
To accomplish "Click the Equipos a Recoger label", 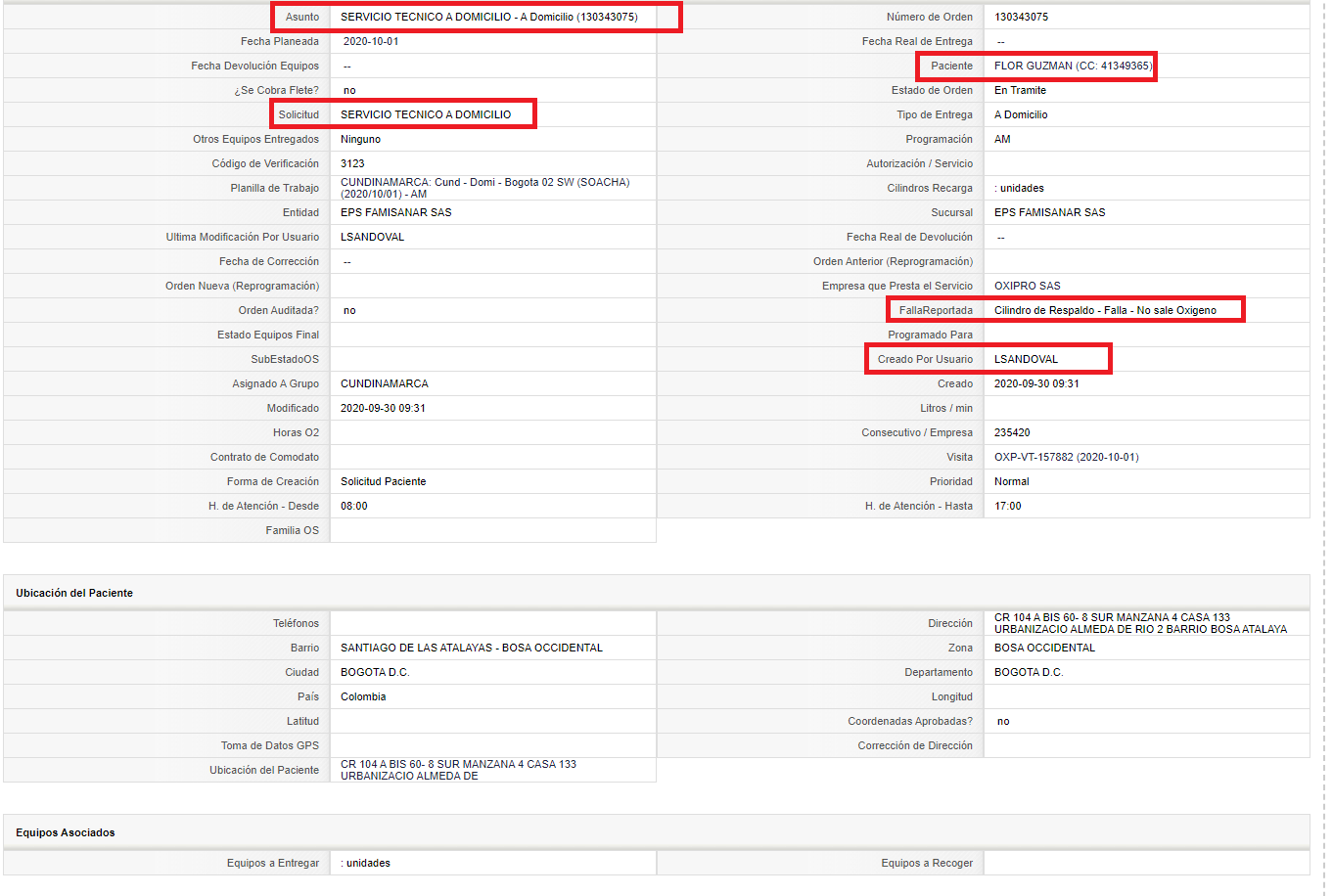I will pos(927,863).
